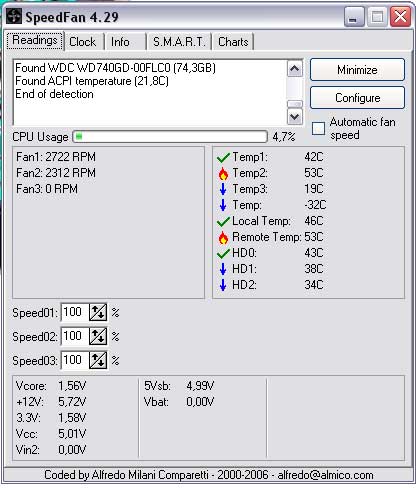
Task: Open the S.M.A.R.T. tab
Action: [179, 42]
